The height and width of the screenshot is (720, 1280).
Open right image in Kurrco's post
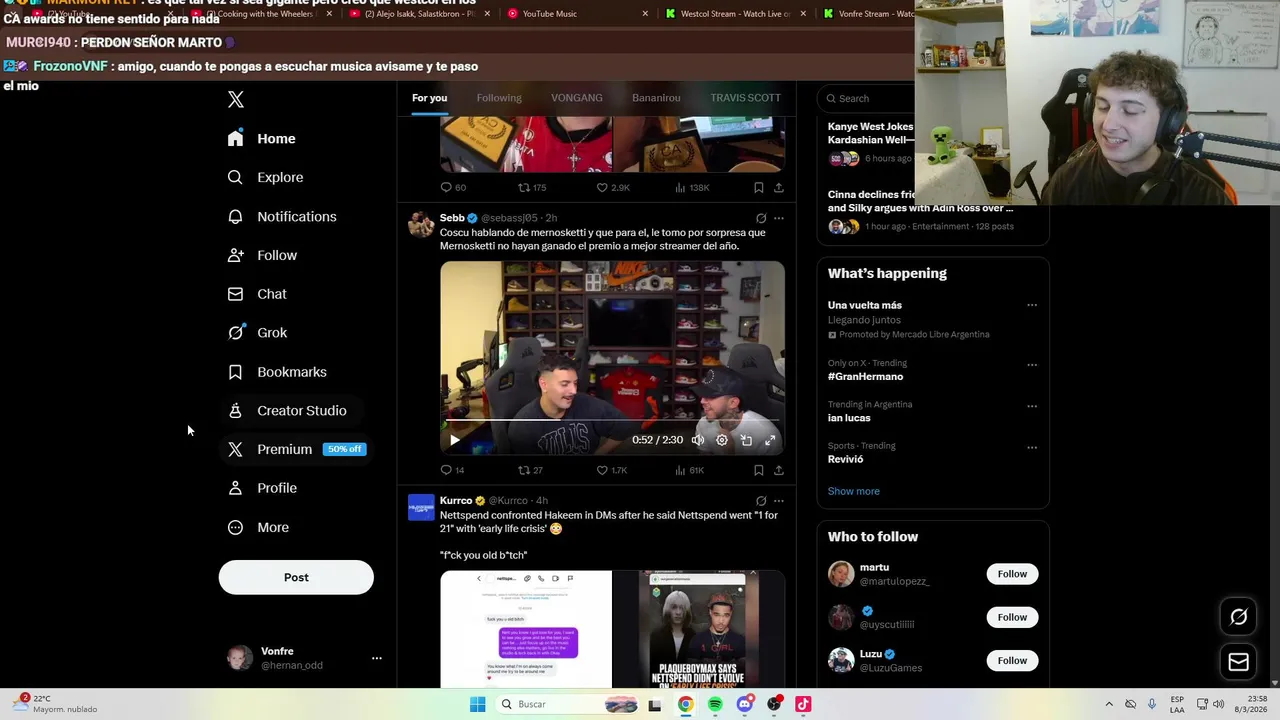tap(698, 630)
